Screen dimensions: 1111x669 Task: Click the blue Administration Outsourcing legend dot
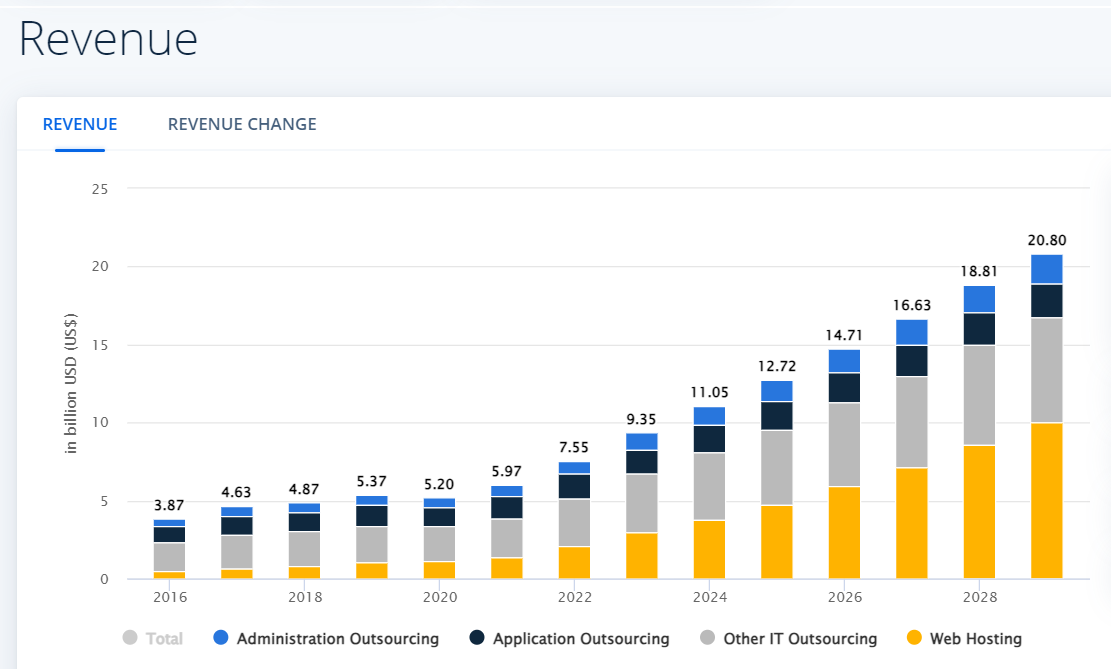(x=221, y=637)
